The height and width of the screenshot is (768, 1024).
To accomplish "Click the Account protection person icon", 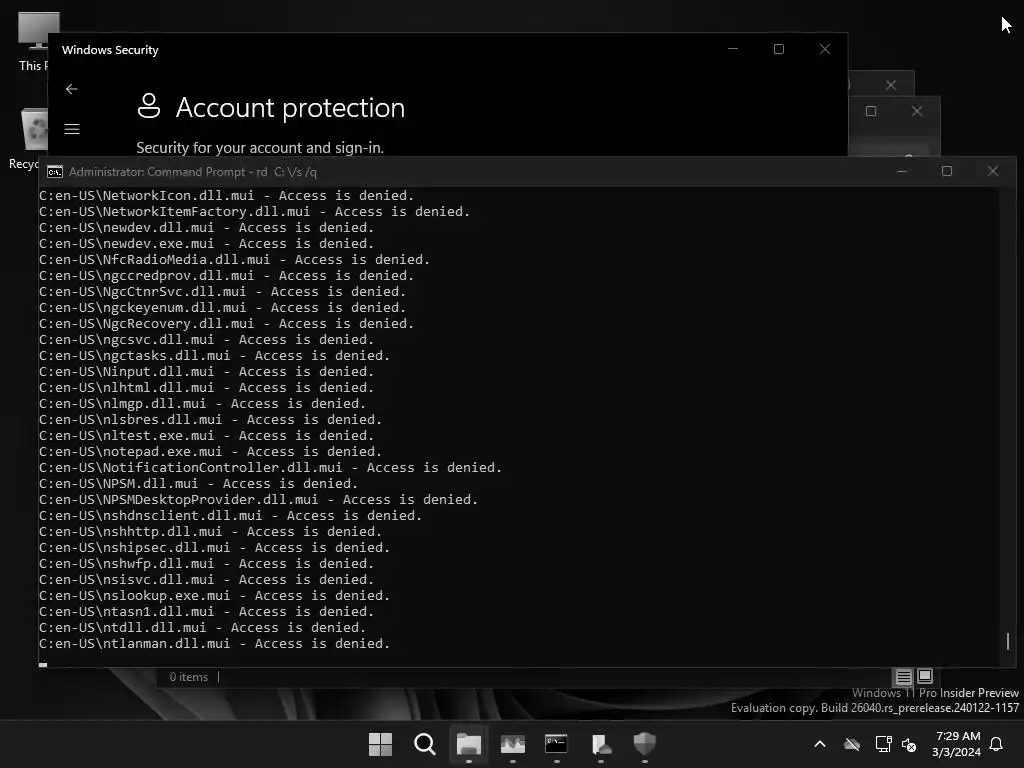I will coord(149,106).
